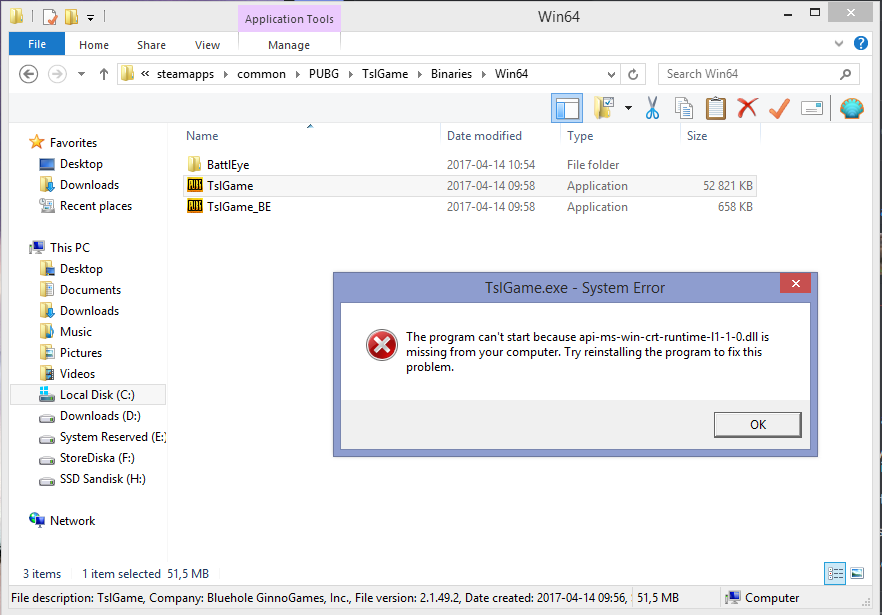Click the folder options toolbar icon
The height and width of the screenshot is (615, 882).
(604, 108)
